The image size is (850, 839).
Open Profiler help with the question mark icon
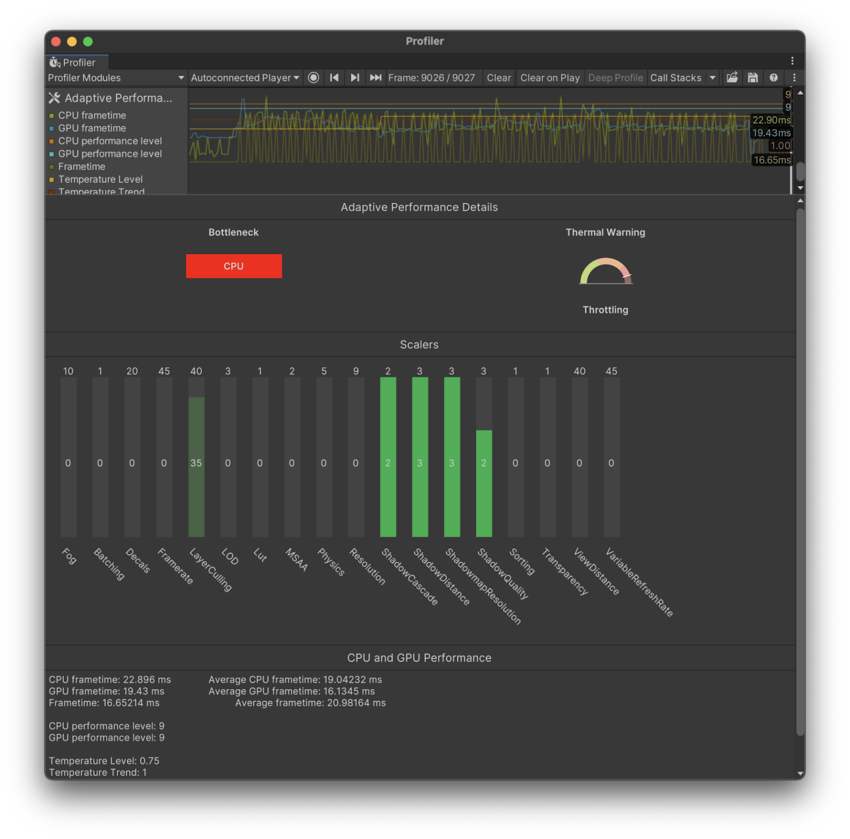(x=774, y=77)
